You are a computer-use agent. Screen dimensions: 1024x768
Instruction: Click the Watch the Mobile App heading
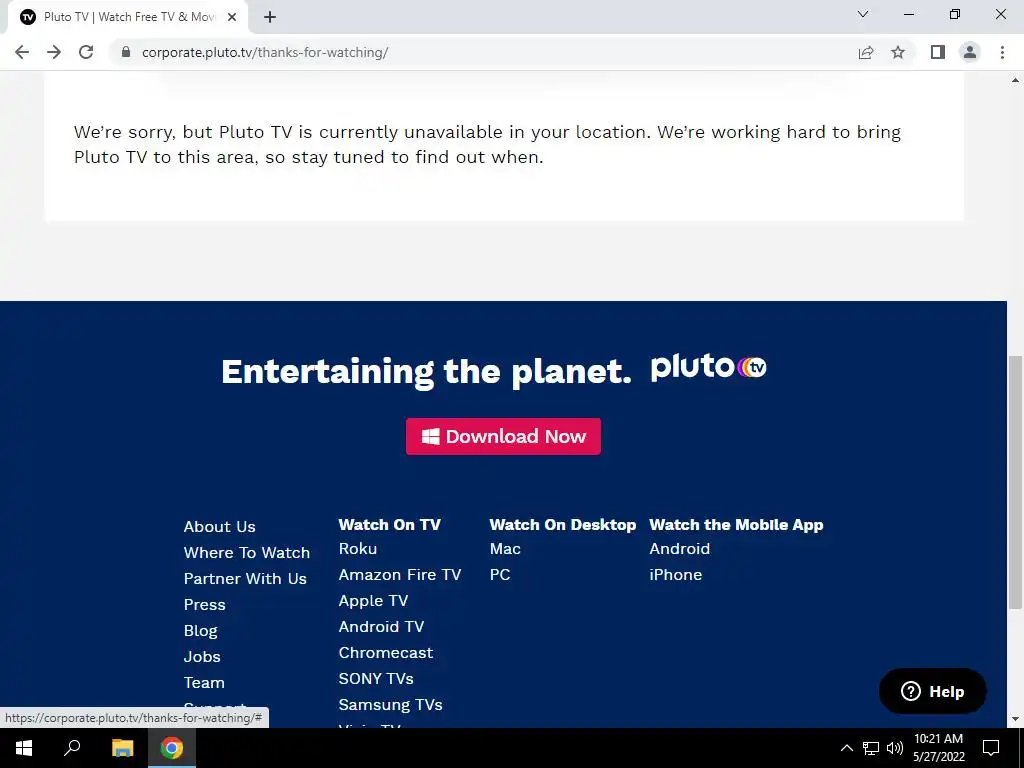click(736, 524)
